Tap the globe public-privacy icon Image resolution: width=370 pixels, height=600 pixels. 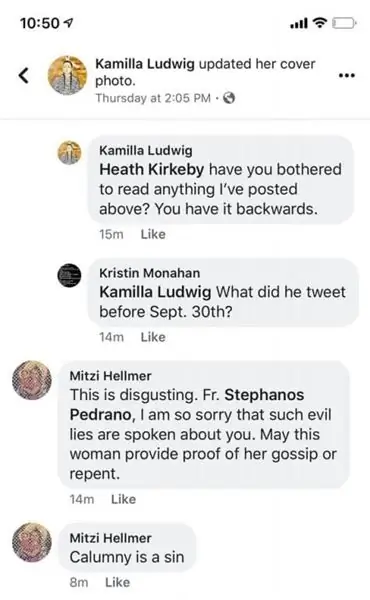point(229,98)
